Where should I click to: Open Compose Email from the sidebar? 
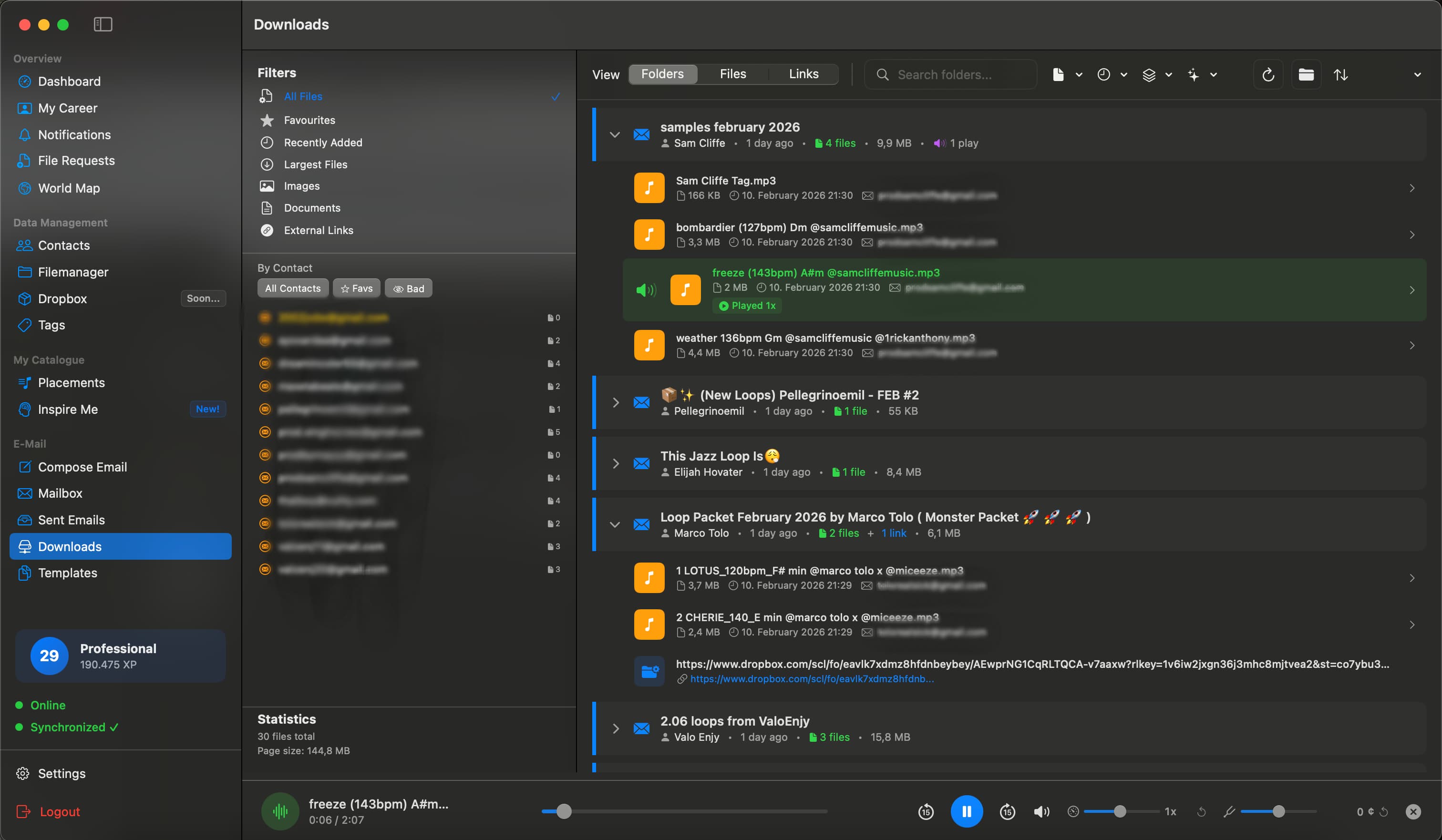click(x=82, y=467)
